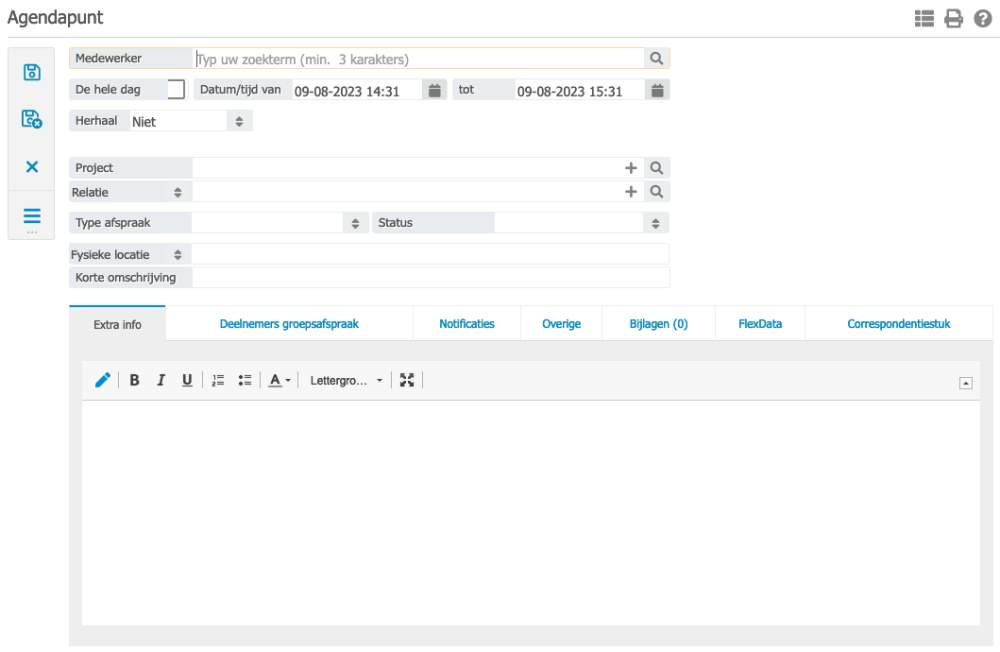Search projects with magnifier icon
Image resolution: width=1000 pixels, height=652 pixels.
coord(656,168)
